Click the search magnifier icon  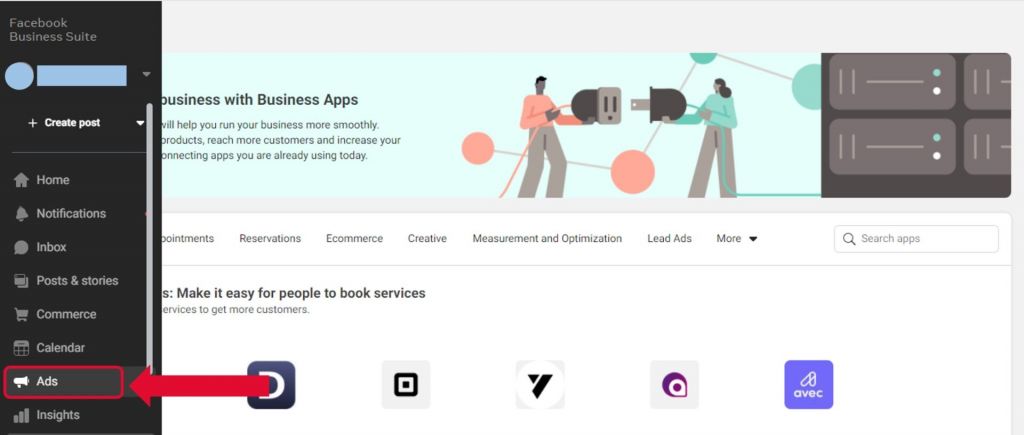click(x=849, y=239)
